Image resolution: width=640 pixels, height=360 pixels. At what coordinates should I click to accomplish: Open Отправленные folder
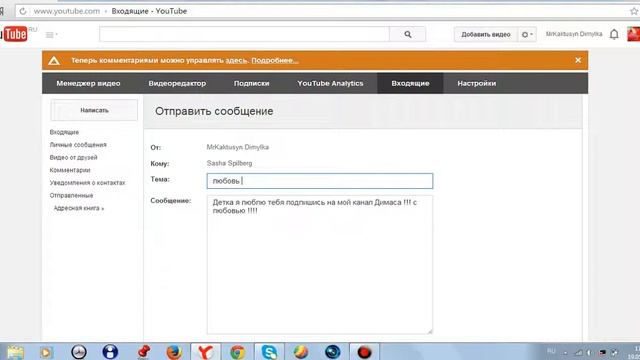71,196
